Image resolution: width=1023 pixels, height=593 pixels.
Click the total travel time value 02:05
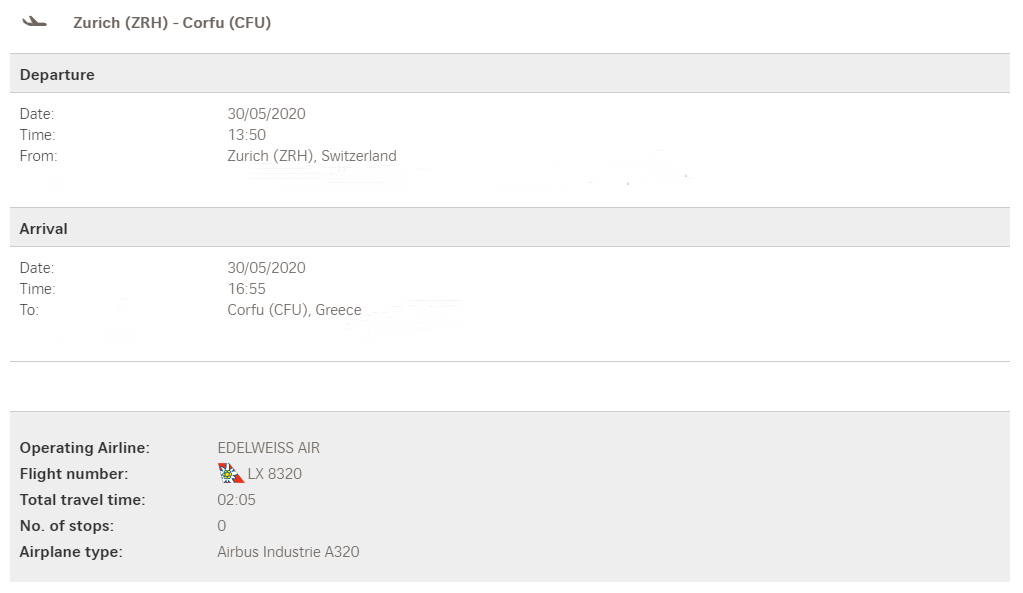236,500
